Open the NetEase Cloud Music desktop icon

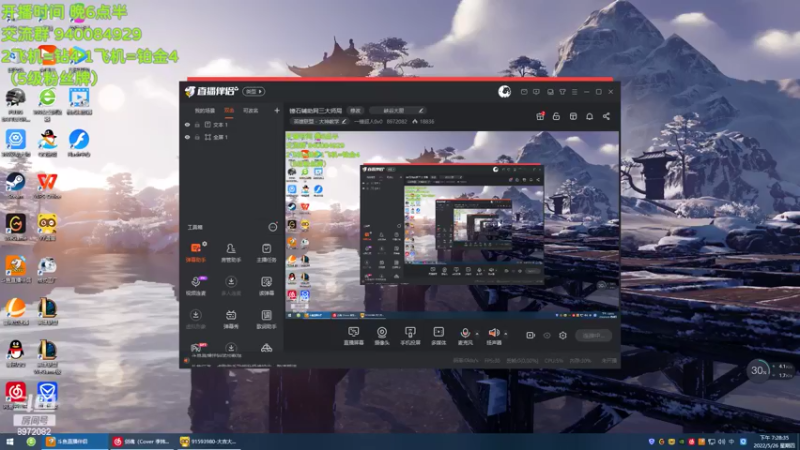[16, 395]
